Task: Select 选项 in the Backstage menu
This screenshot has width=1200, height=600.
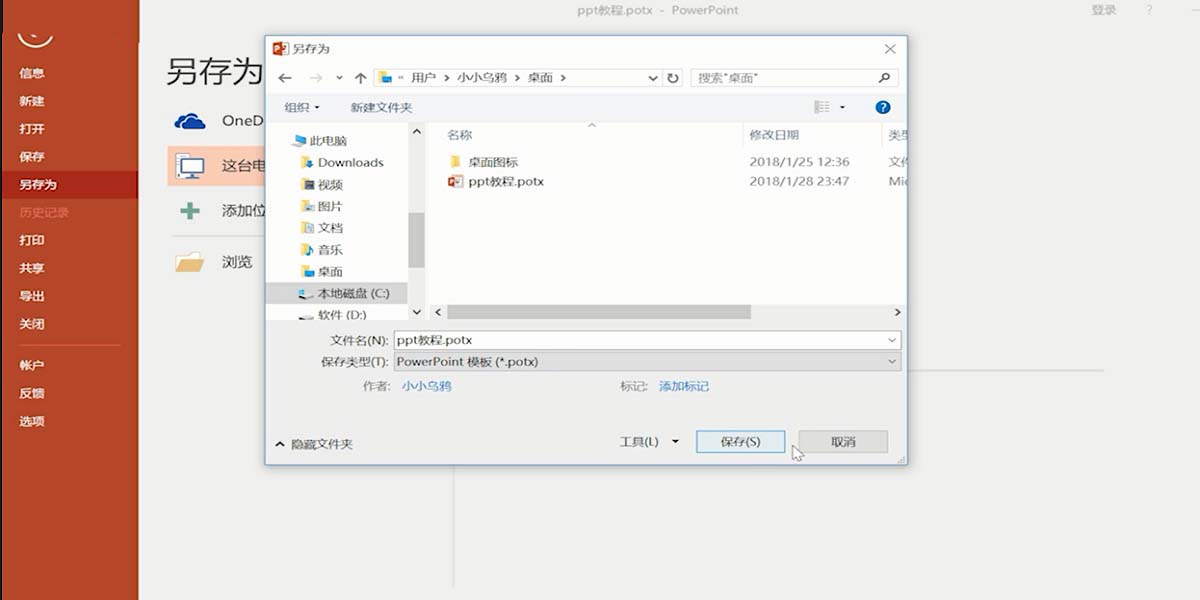Action: pos(32,421)
